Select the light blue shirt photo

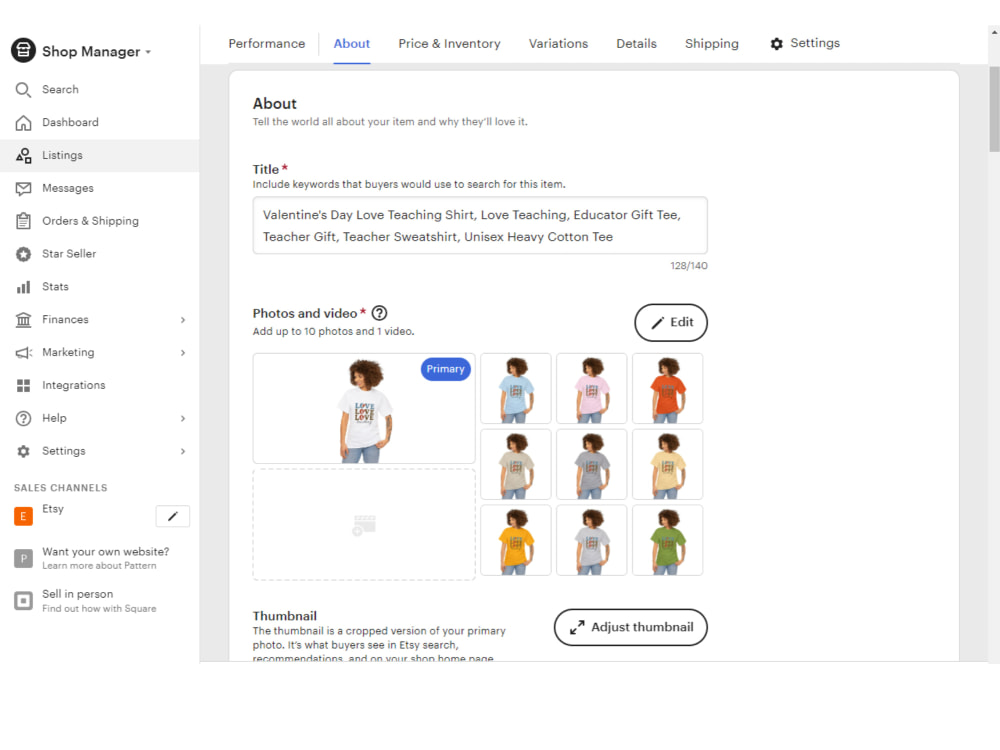[x=516, y=389]
